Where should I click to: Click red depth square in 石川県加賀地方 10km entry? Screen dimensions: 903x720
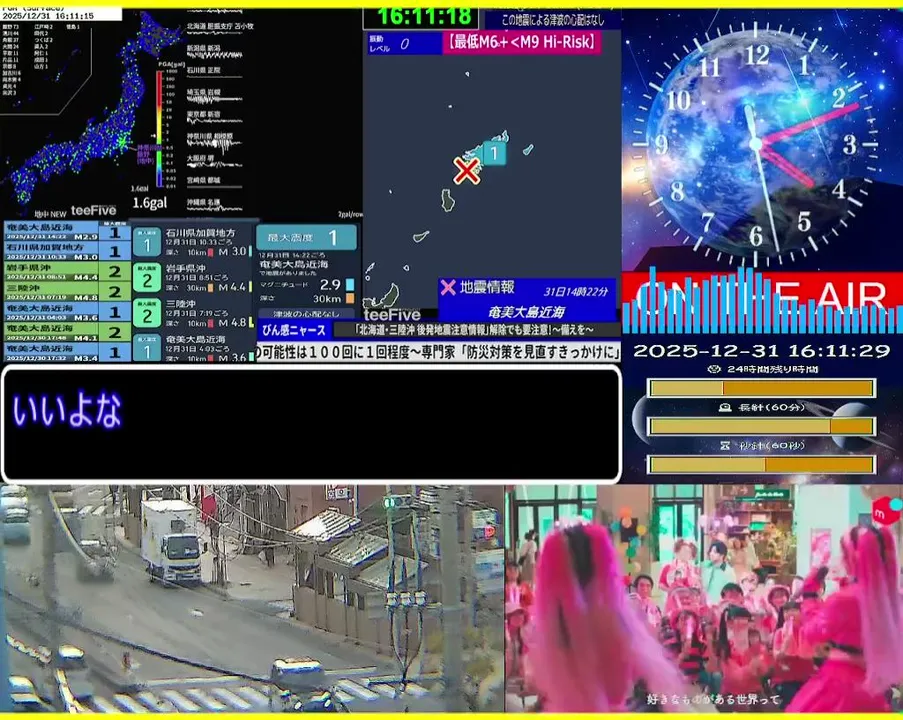[x=211, y=252]
